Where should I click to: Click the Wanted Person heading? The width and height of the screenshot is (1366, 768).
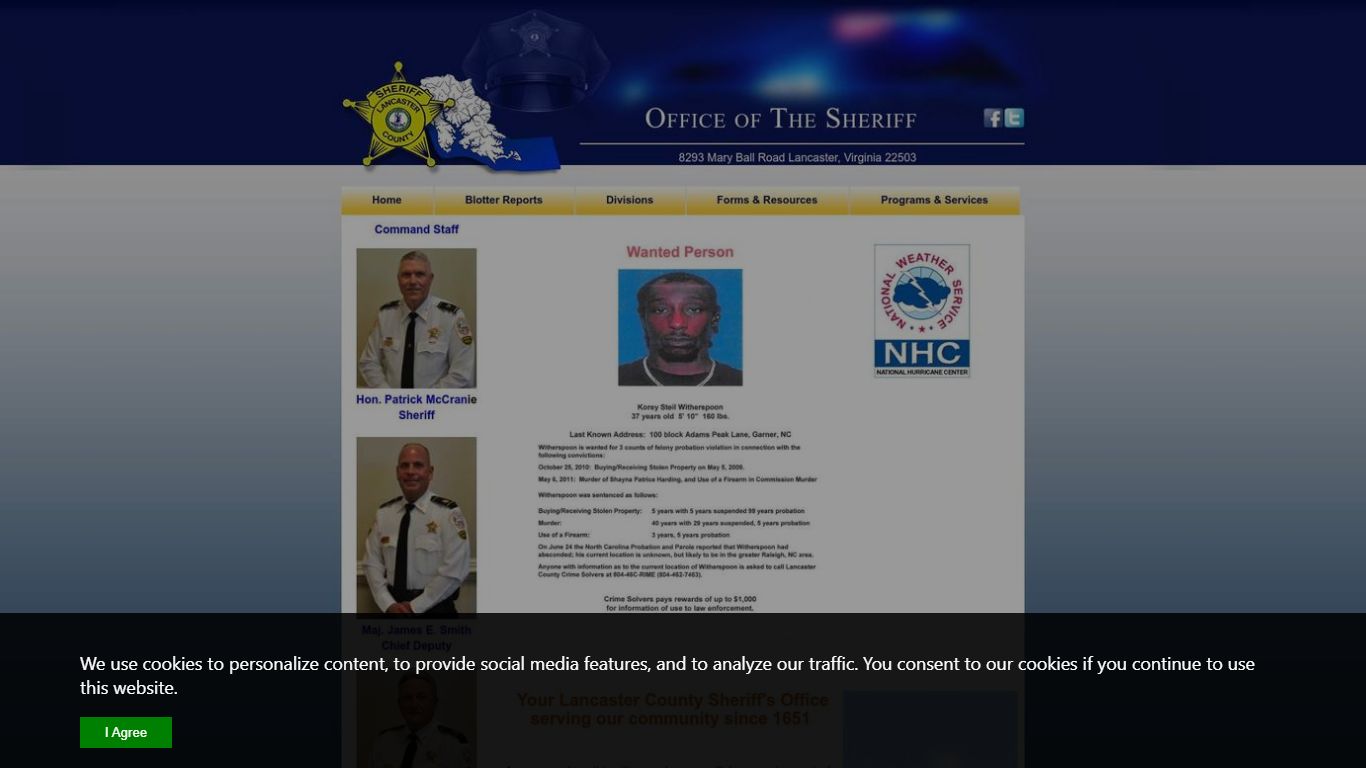680,252
